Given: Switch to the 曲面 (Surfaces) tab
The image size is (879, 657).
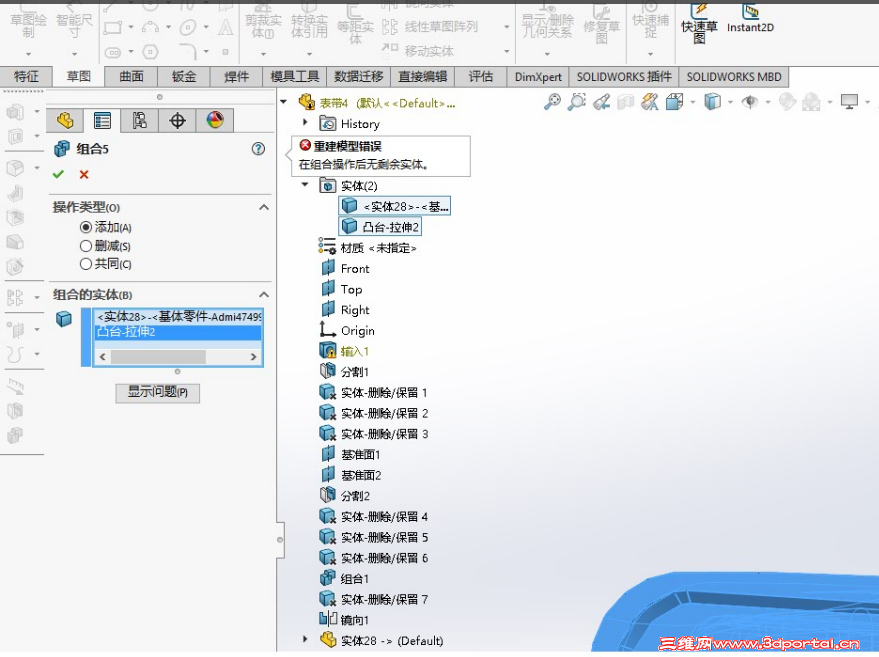Looking at the screenshot, I should point(131,76).
